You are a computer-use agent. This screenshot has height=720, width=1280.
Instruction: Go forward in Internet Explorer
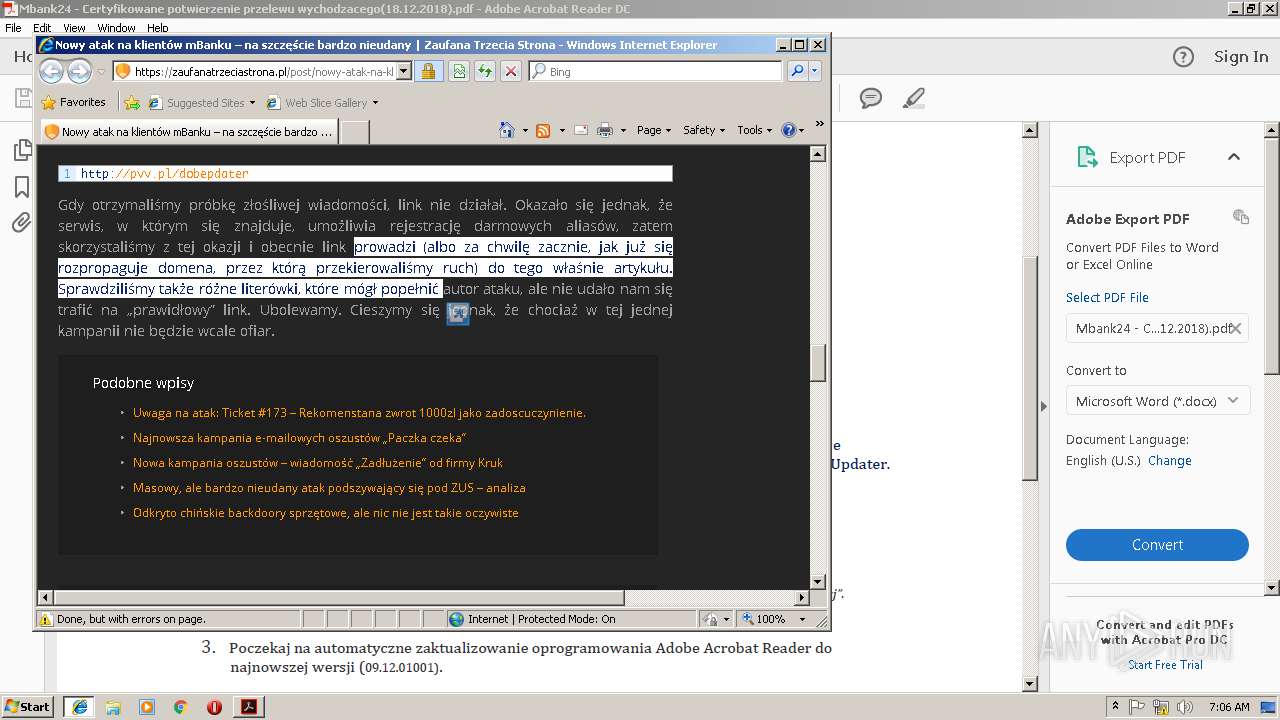click(x=79, y=71)
